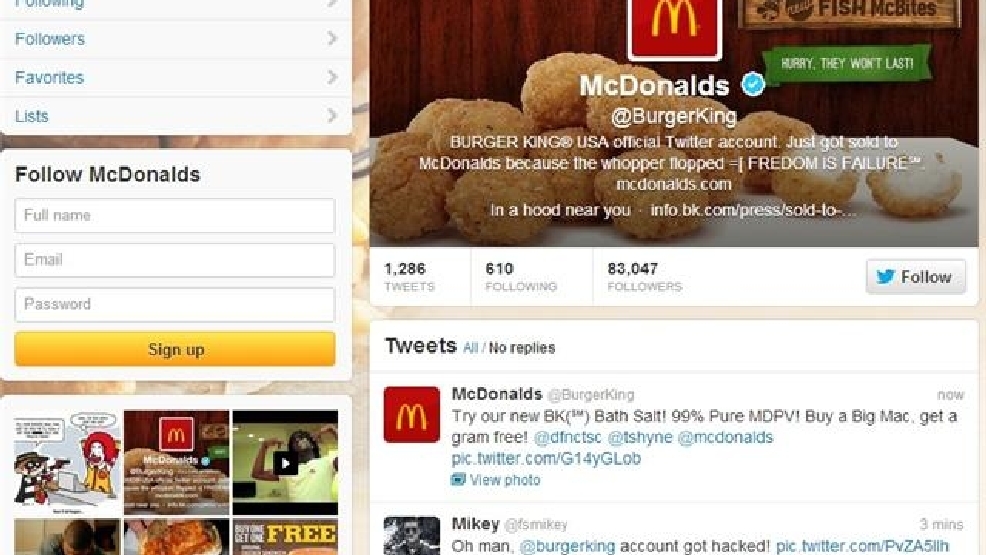Switch tweets filter to All
The width and height of the screenshot is (986, 555).
[x=470, y=348]
